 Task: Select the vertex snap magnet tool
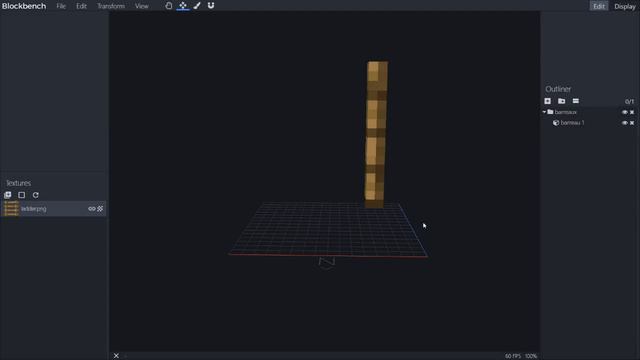pyautogui.click(x=211, y=6)
